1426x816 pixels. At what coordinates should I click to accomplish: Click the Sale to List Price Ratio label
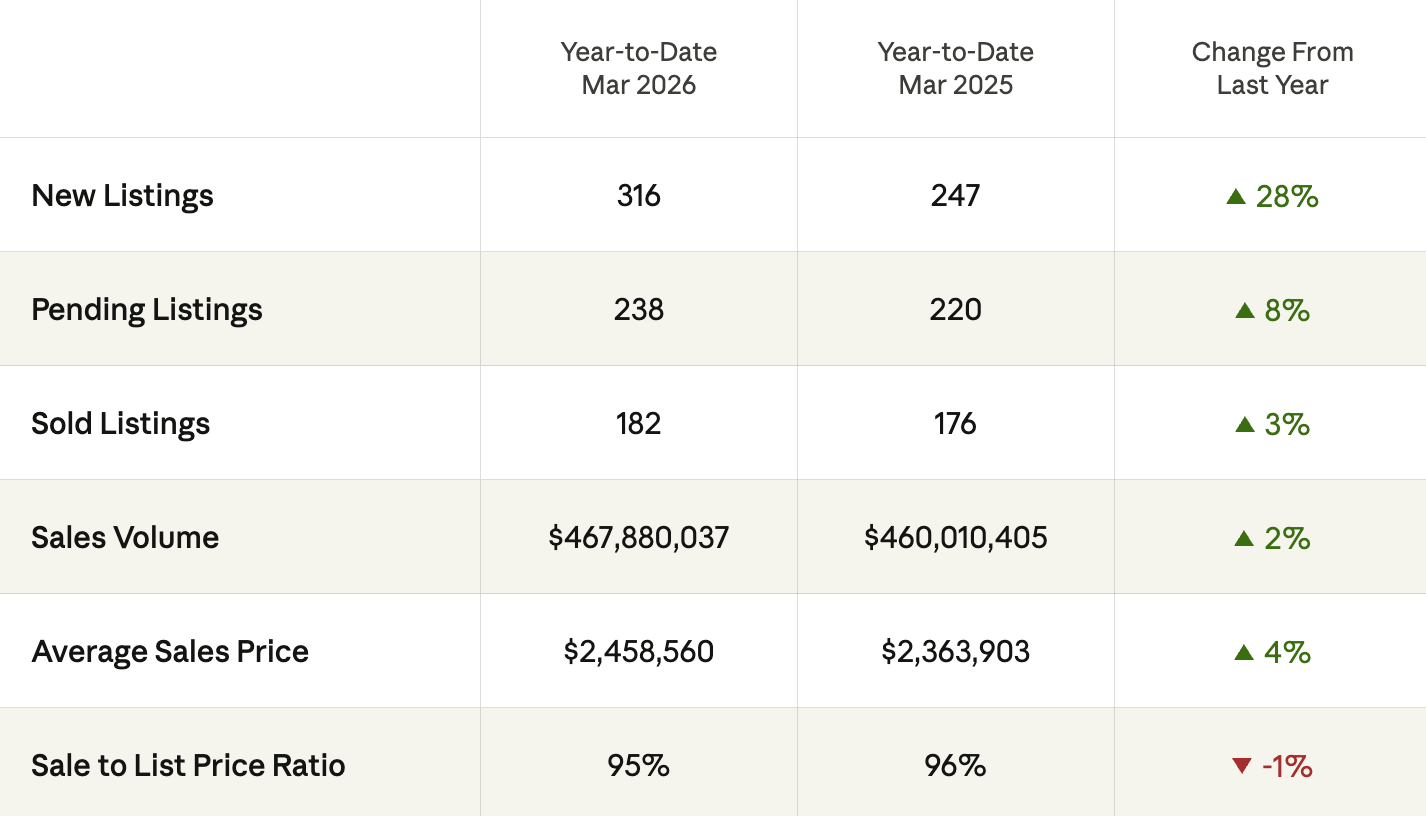pos(188,765)
